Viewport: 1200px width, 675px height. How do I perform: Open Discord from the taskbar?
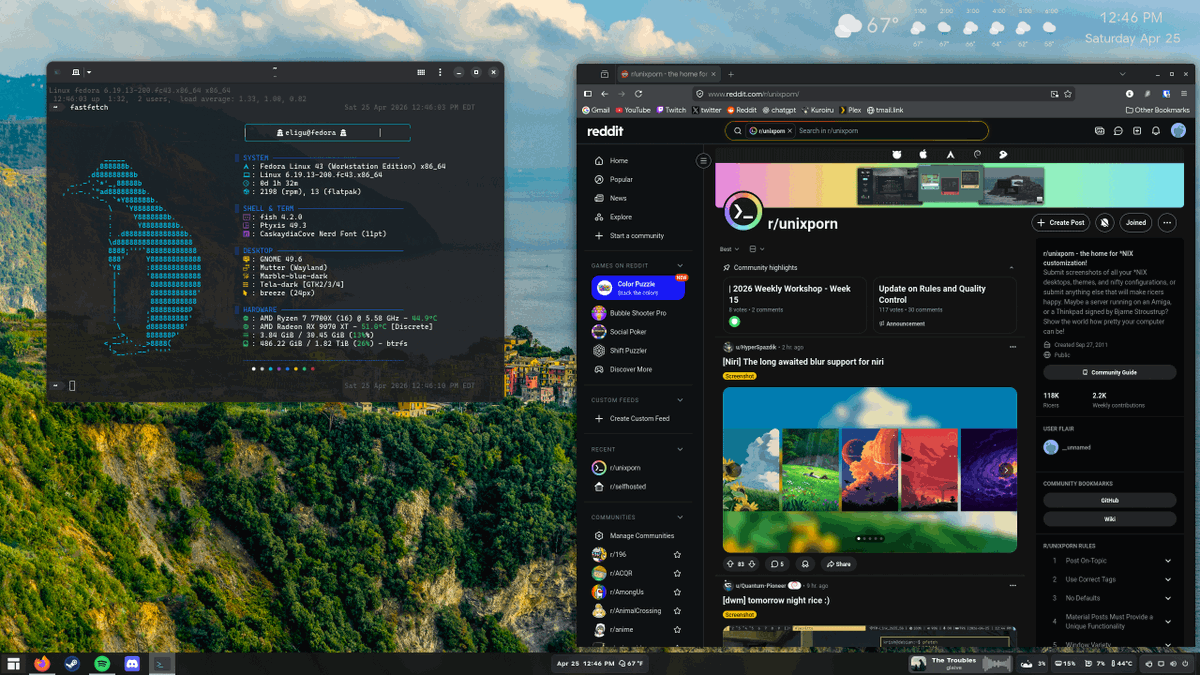coord(132,663)
